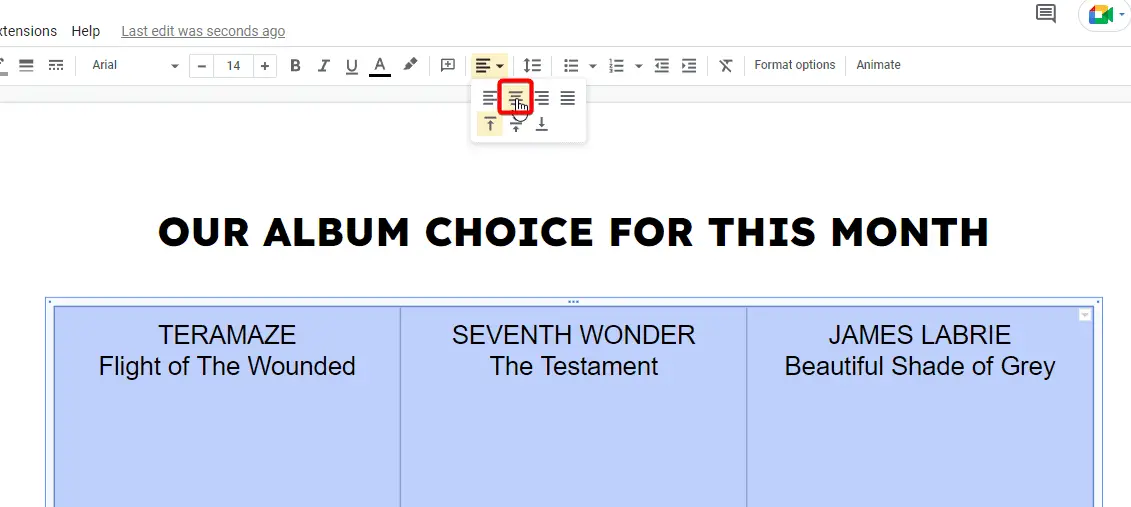
Task: Choose middle vertical alignment
Action: click(x=516, y=125)
